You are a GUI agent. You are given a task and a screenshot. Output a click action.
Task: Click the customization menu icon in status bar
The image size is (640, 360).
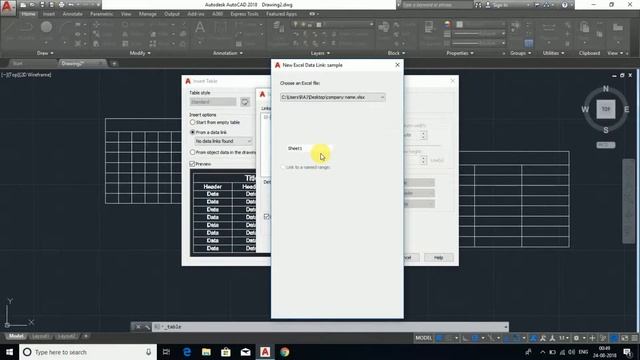pos(635,338)
